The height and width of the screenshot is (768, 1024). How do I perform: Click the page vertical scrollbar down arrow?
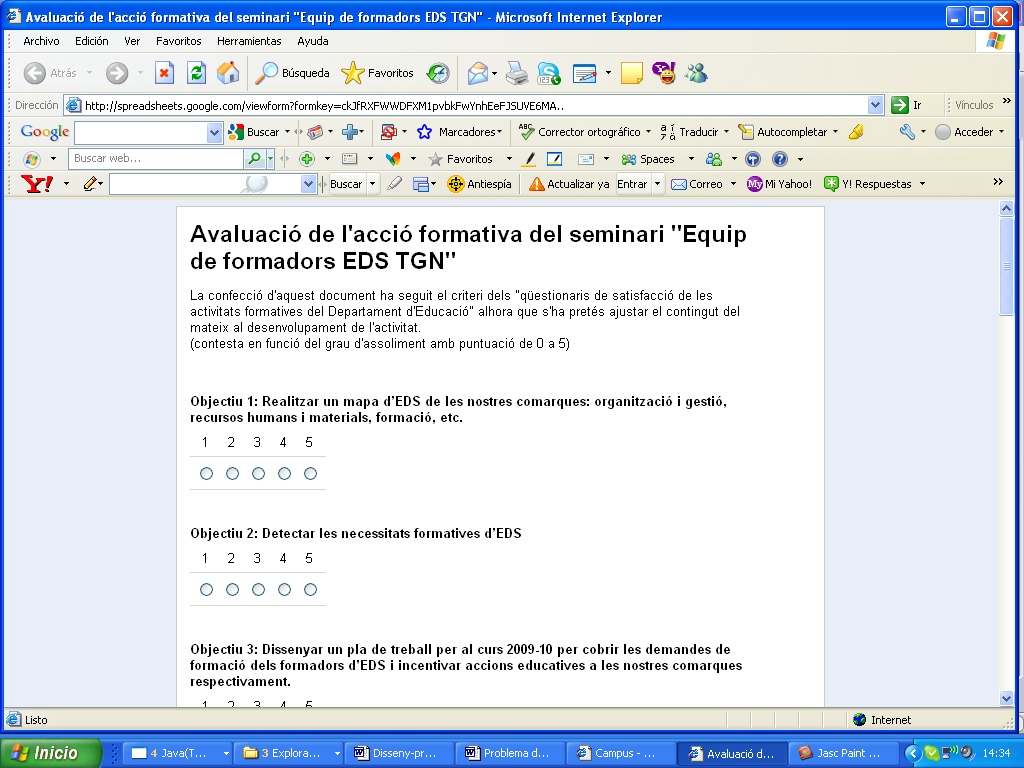[1007, 698]
